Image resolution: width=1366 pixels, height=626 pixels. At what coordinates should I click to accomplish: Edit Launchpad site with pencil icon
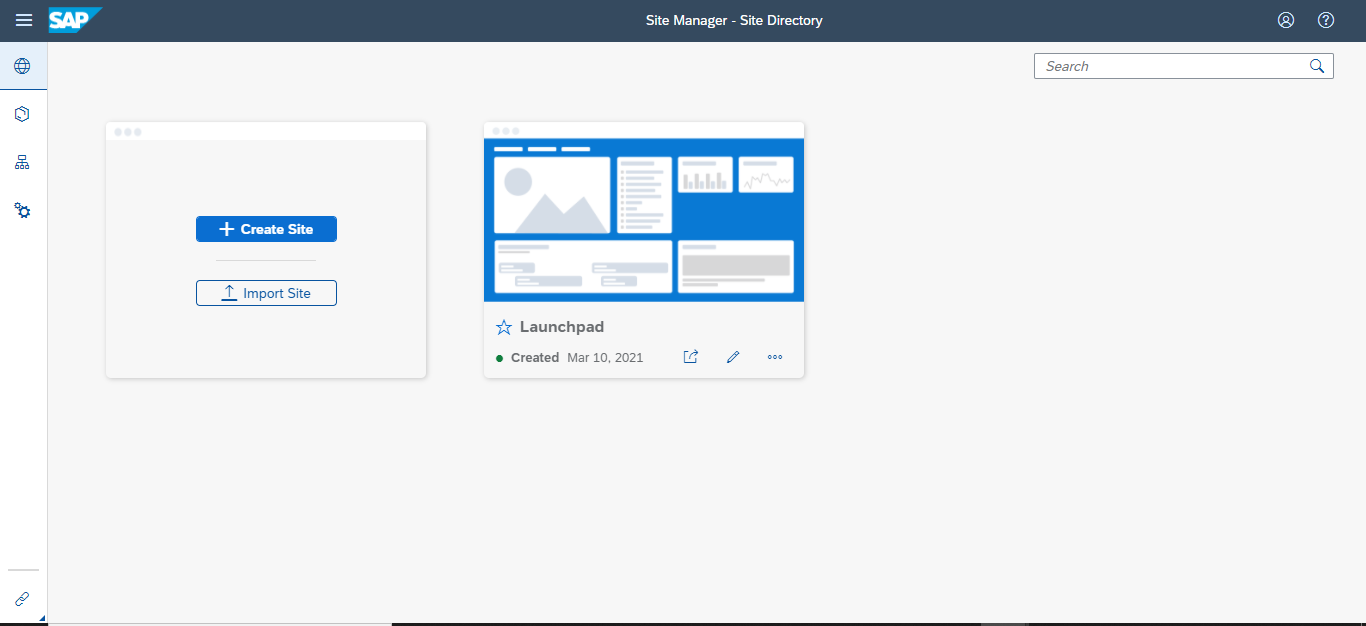coord(733,357)
